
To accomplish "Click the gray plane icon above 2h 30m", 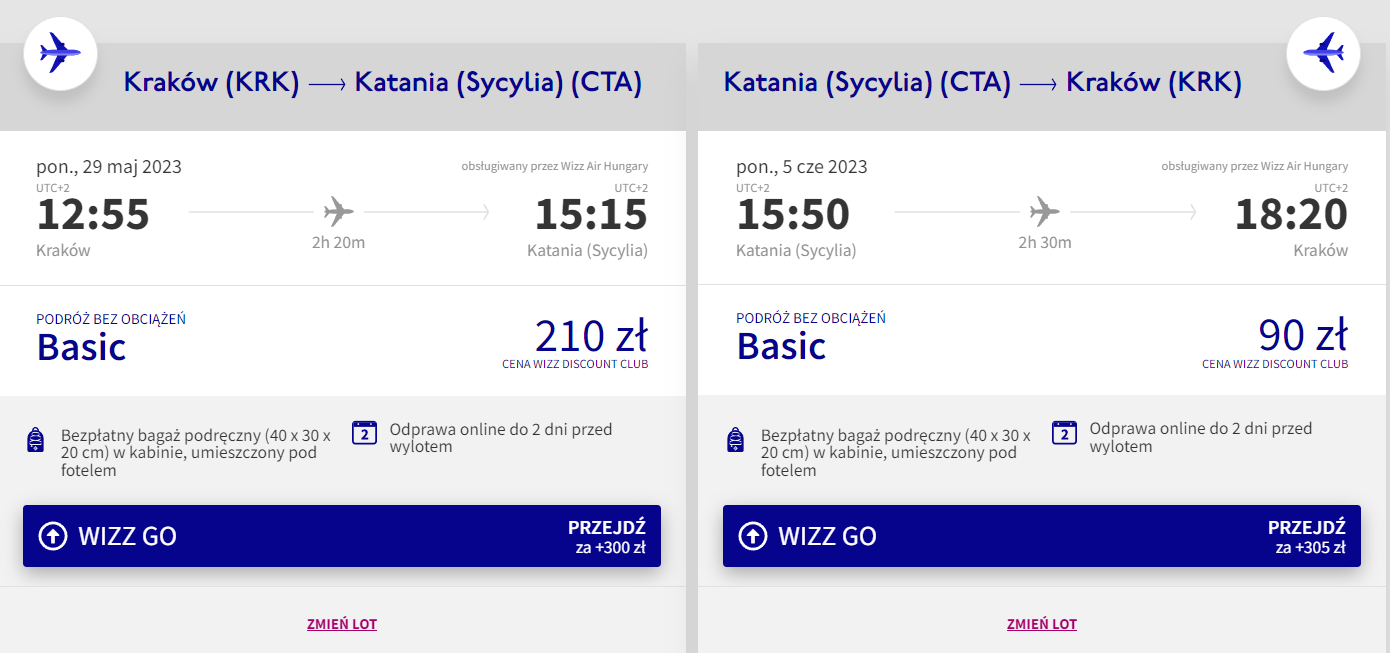I will pyautogui.click(x=1044, y=212).
